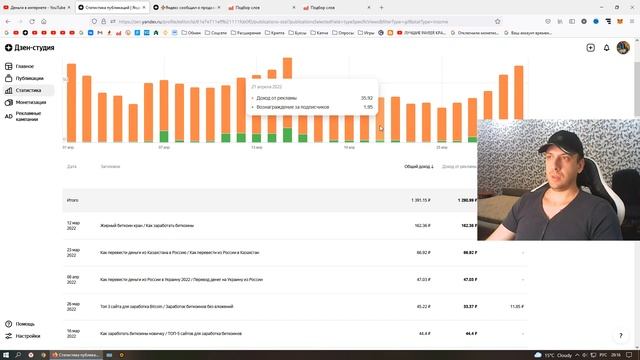Open the MetaMask fox extension
This screenshot has height=360, width=640.
[620, 21]
